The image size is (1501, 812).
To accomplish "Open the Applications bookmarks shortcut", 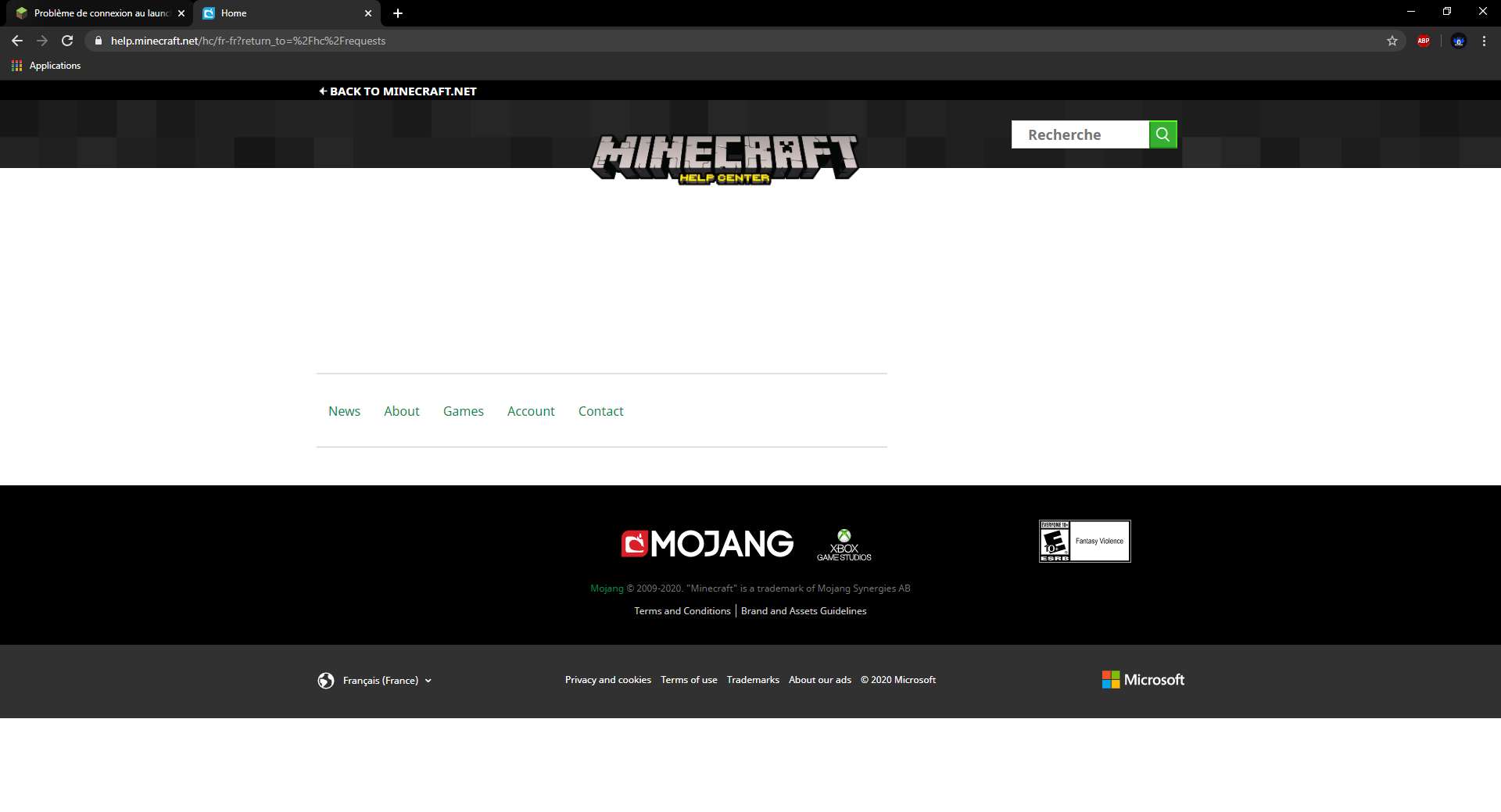I will pos(46,66).
